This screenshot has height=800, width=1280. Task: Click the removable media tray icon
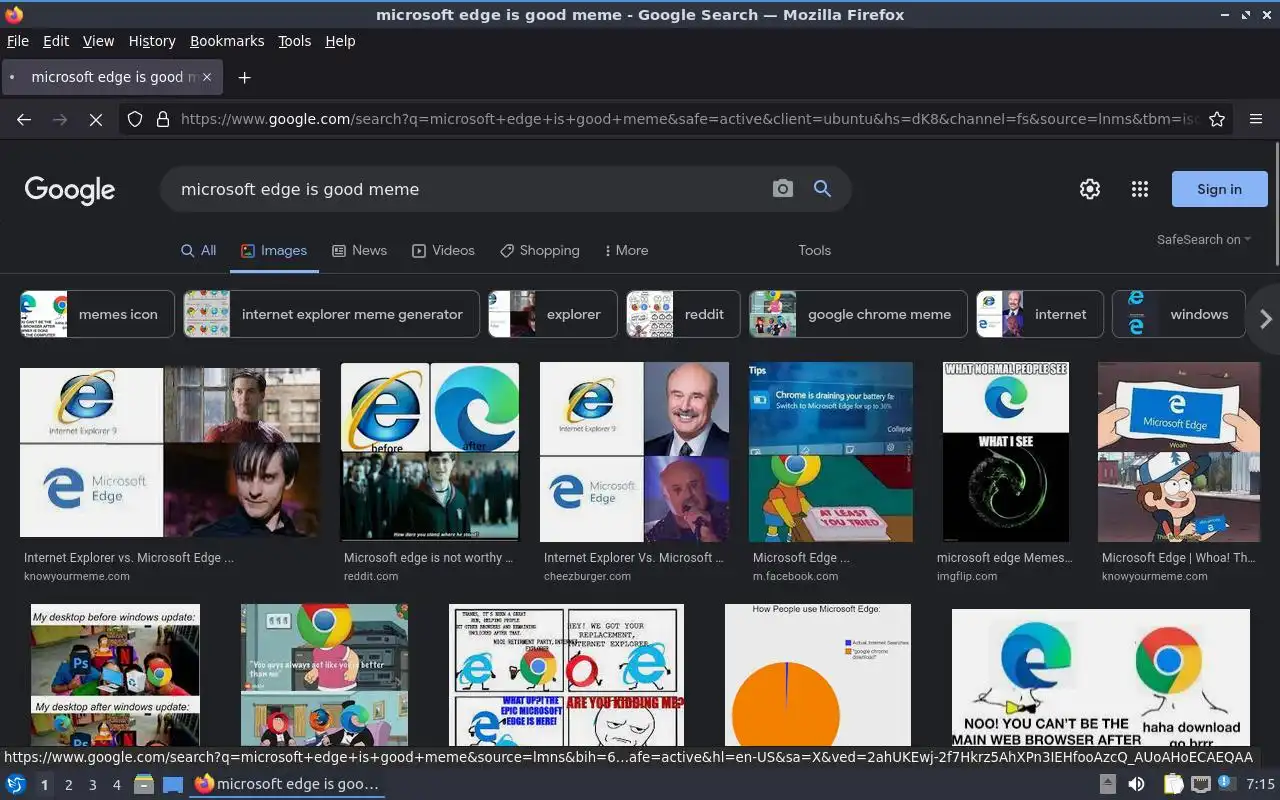(1108, 785)
